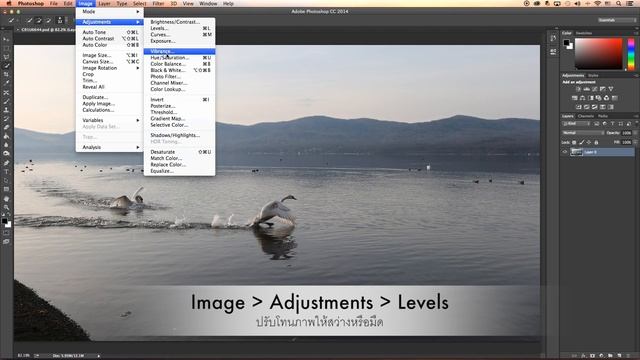Select the Eraser tool
Viewport: 640px width, 360px height.
point(6,127)
